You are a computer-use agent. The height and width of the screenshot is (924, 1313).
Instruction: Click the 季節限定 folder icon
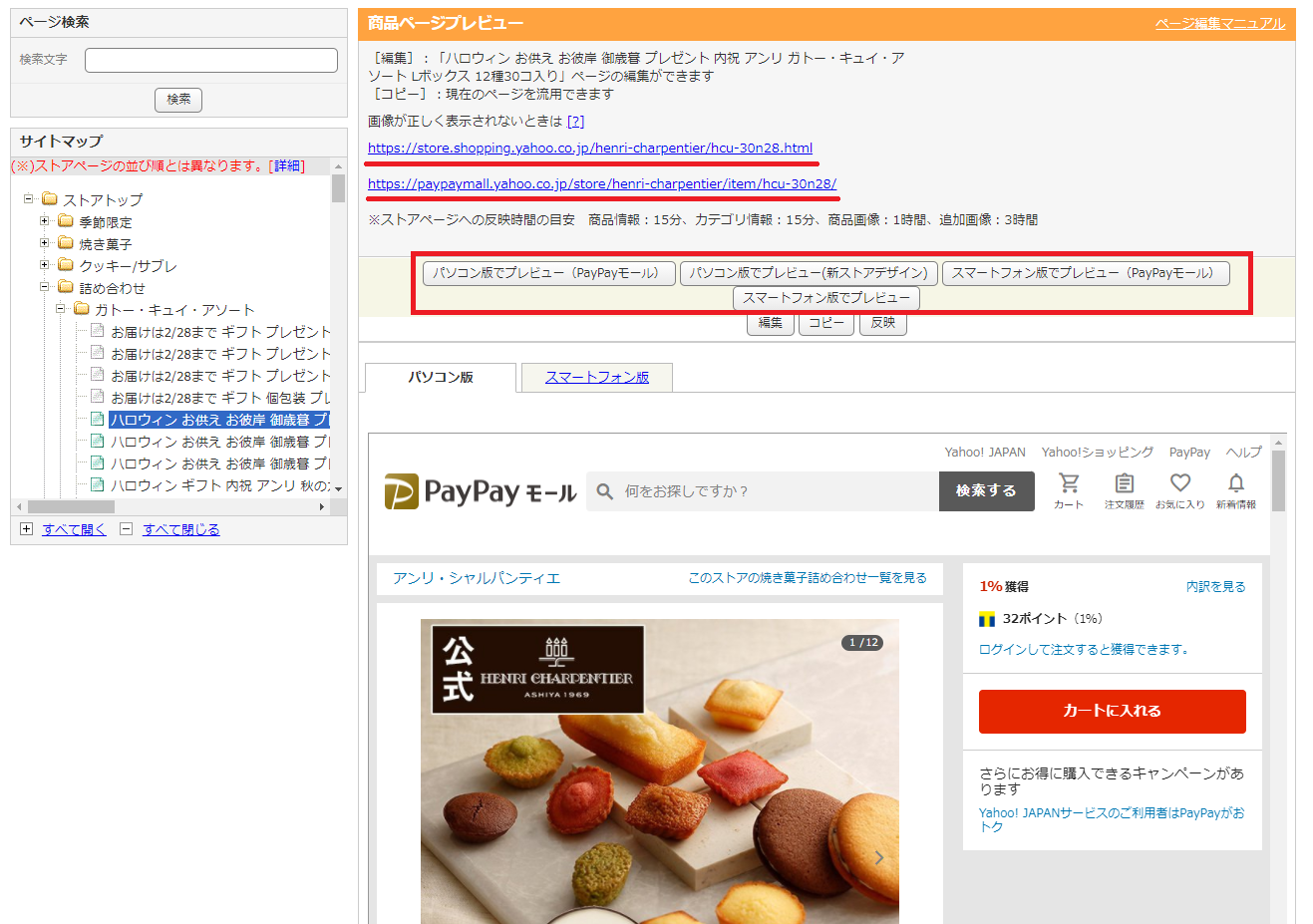pyautogui.click(x=66, y=221)
